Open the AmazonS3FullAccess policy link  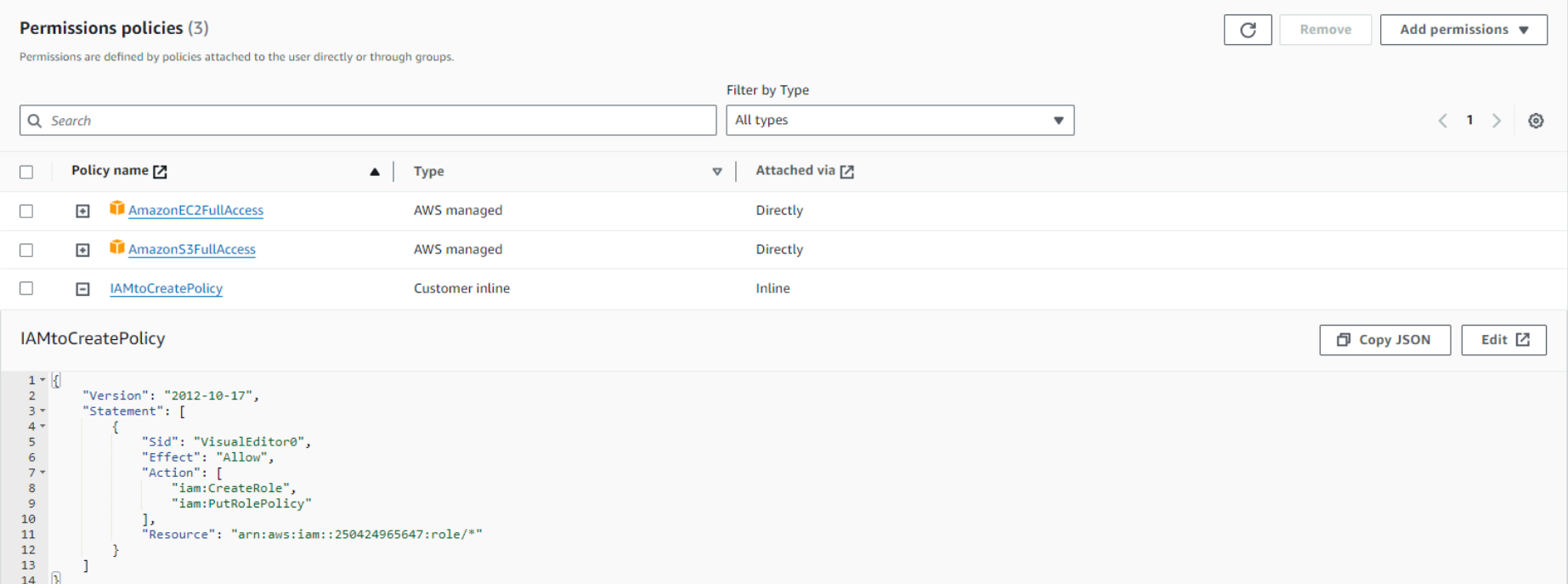[192, 249]
